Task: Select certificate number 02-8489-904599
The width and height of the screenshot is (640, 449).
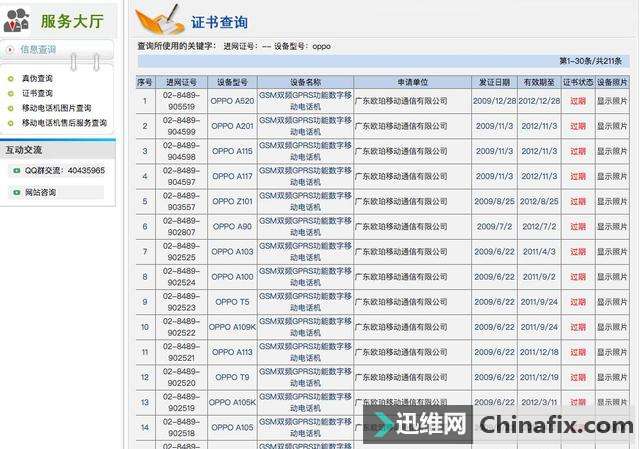Action: tap(181, 126)
